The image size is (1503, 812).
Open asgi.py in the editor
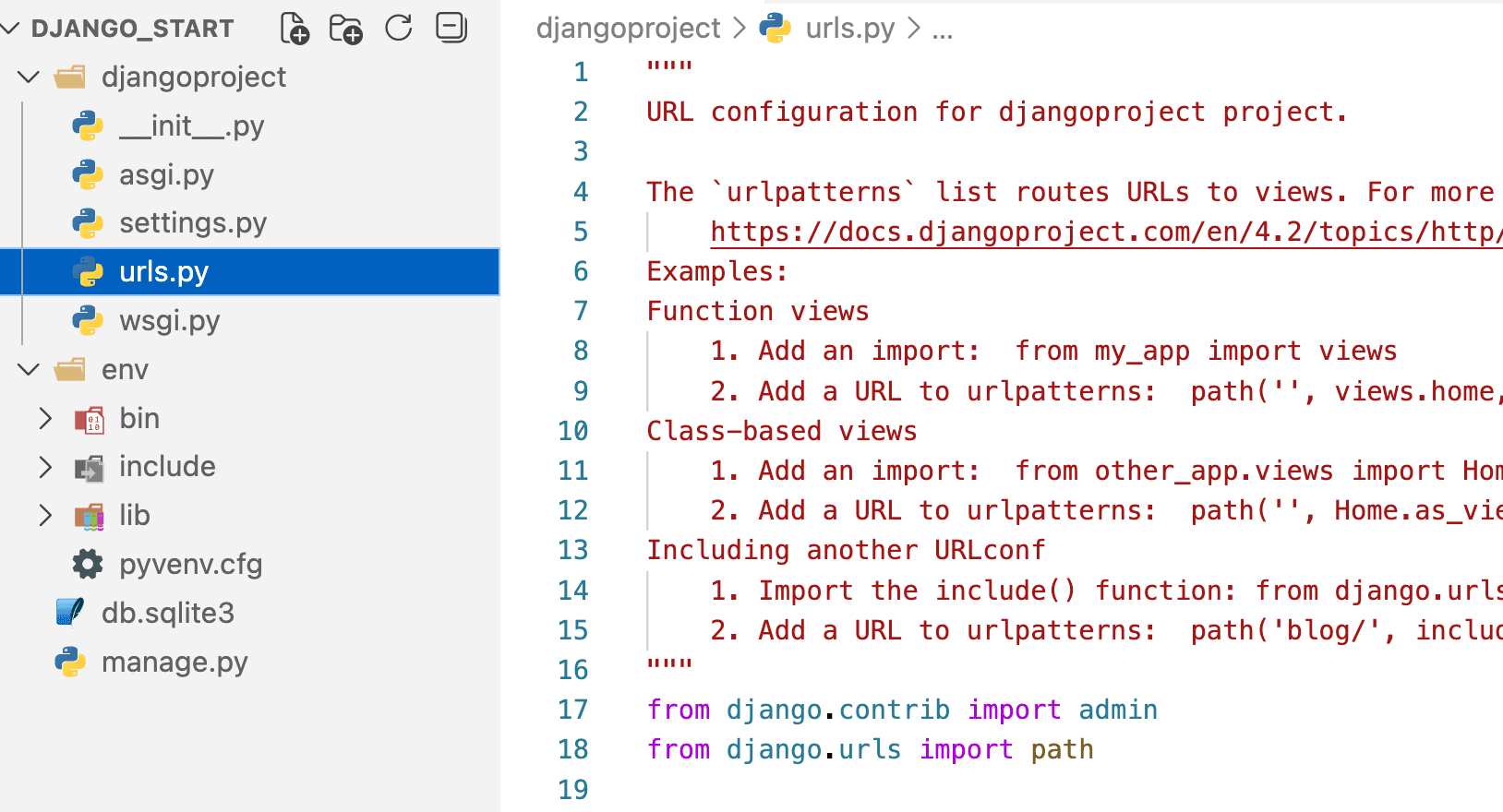(x=166, y=174)
